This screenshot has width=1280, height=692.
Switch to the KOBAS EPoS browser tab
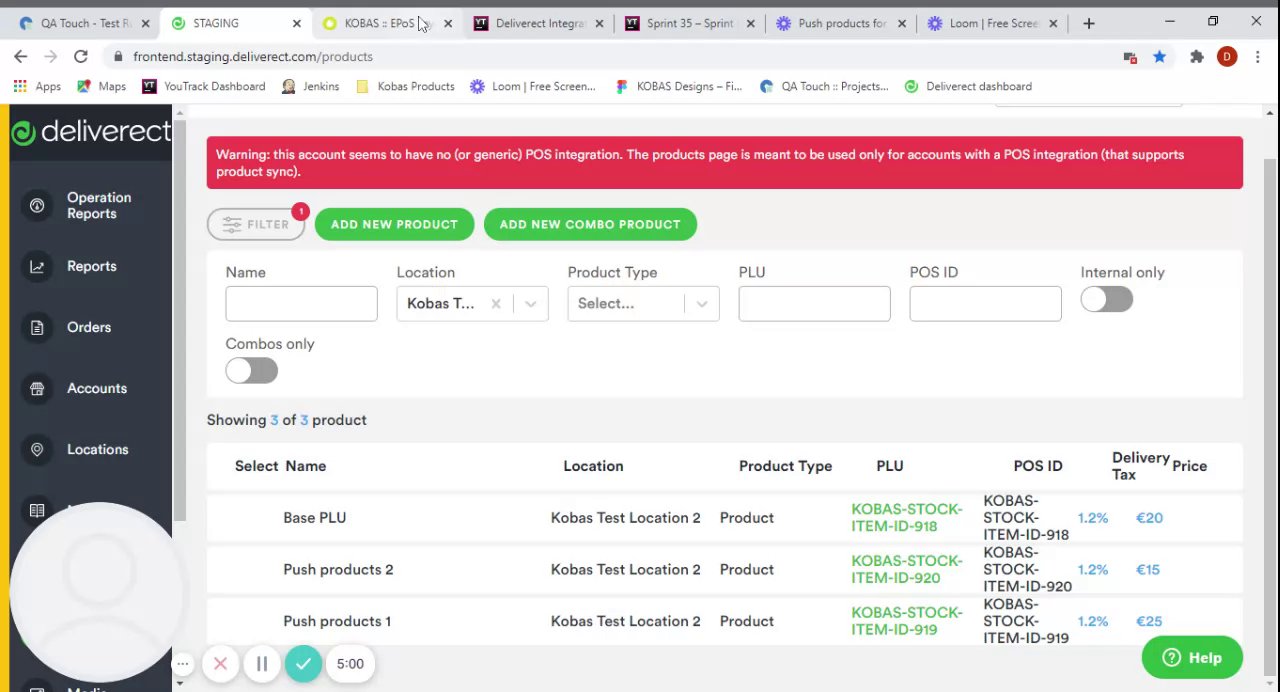coord(378,23)
